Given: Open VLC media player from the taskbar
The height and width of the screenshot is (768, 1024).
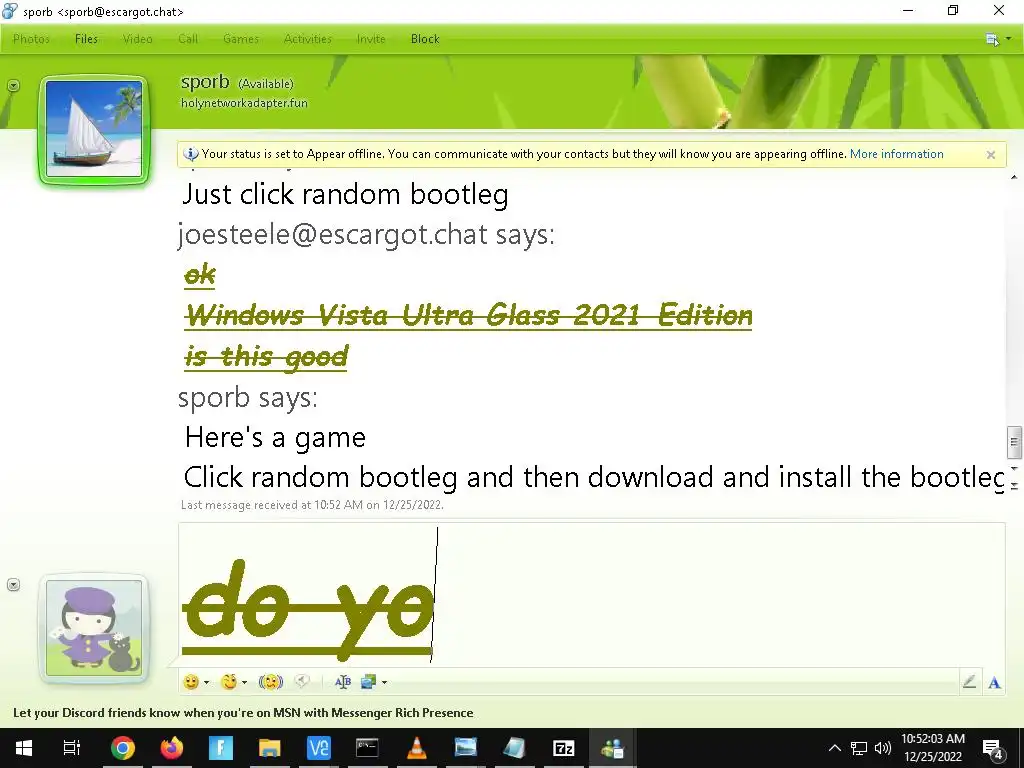Looking at the screenshot, I should [x=417, y=748].
